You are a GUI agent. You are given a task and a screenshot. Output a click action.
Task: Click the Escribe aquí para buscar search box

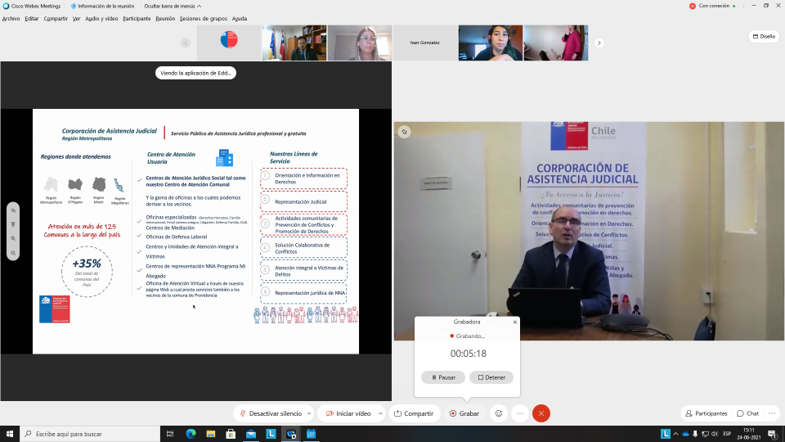click(x=90, y=434)
